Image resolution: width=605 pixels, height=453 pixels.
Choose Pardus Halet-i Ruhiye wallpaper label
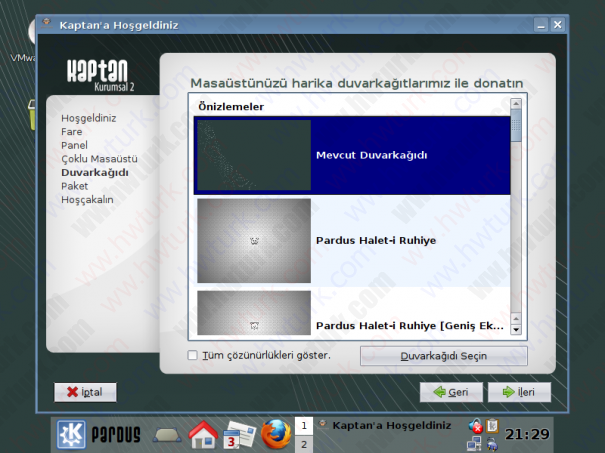[x=376, y=240]
